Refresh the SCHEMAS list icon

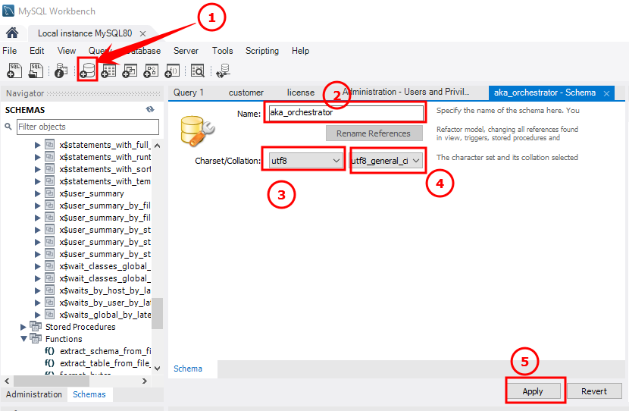coord(150,109)
